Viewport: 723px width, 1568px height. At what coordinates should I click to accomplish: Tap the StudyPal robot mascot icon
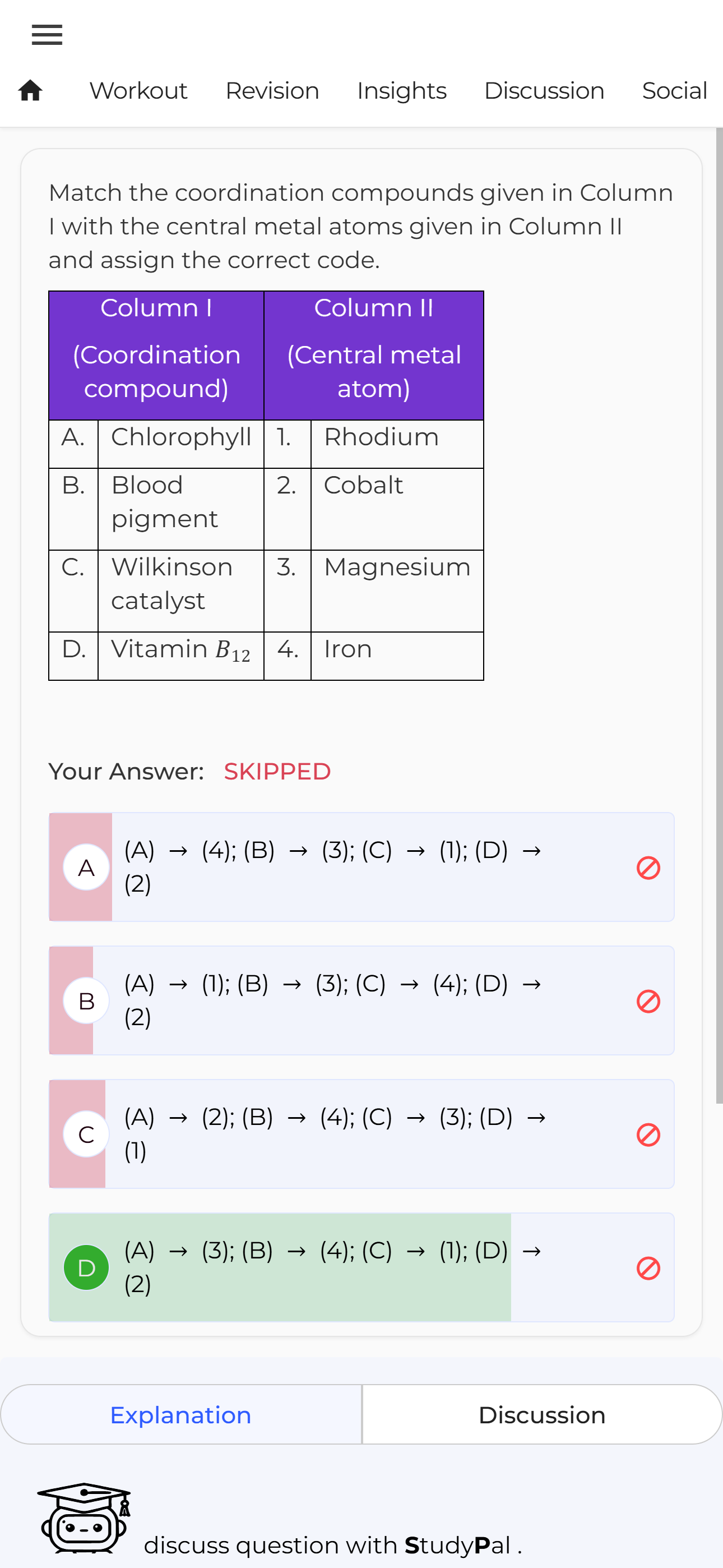(84, 1518)
